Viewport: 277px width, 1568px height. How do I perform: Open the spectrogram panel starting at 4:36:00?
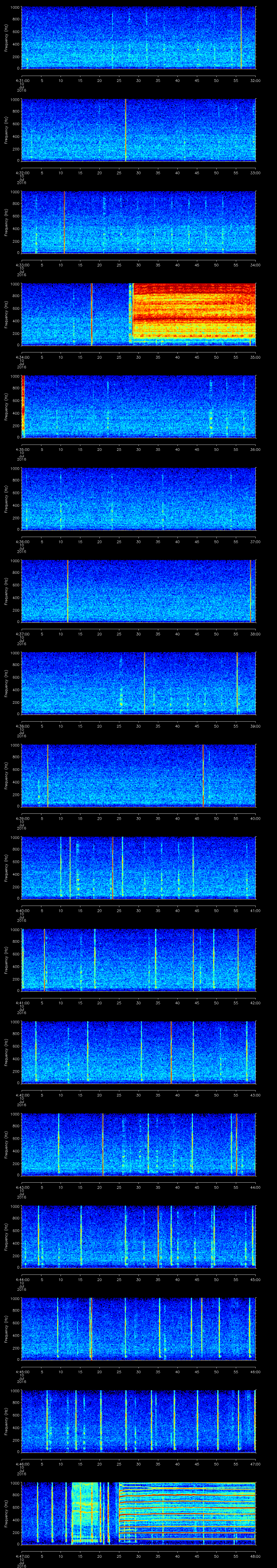click(138, 499)
